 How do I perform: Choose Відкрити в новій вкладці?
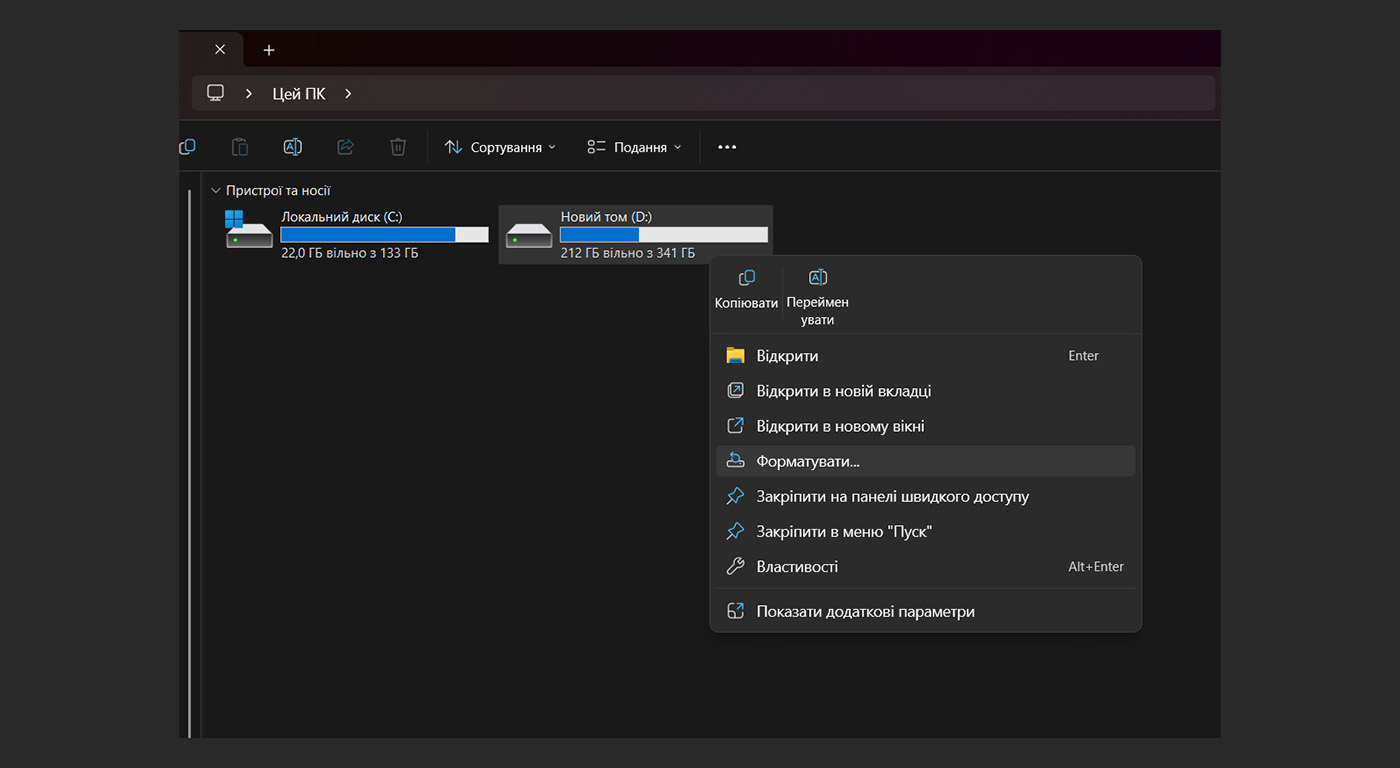926,391
